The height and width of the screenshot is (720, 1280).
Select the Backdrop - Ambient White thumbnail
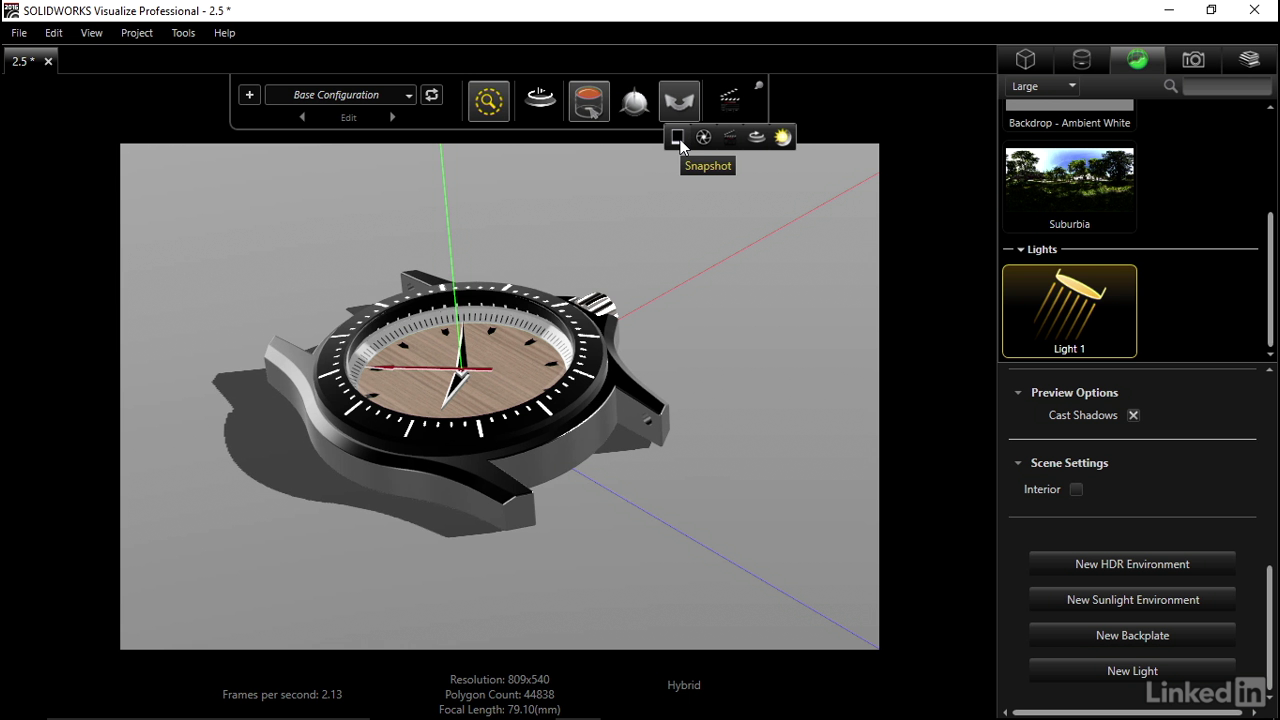1069,115
